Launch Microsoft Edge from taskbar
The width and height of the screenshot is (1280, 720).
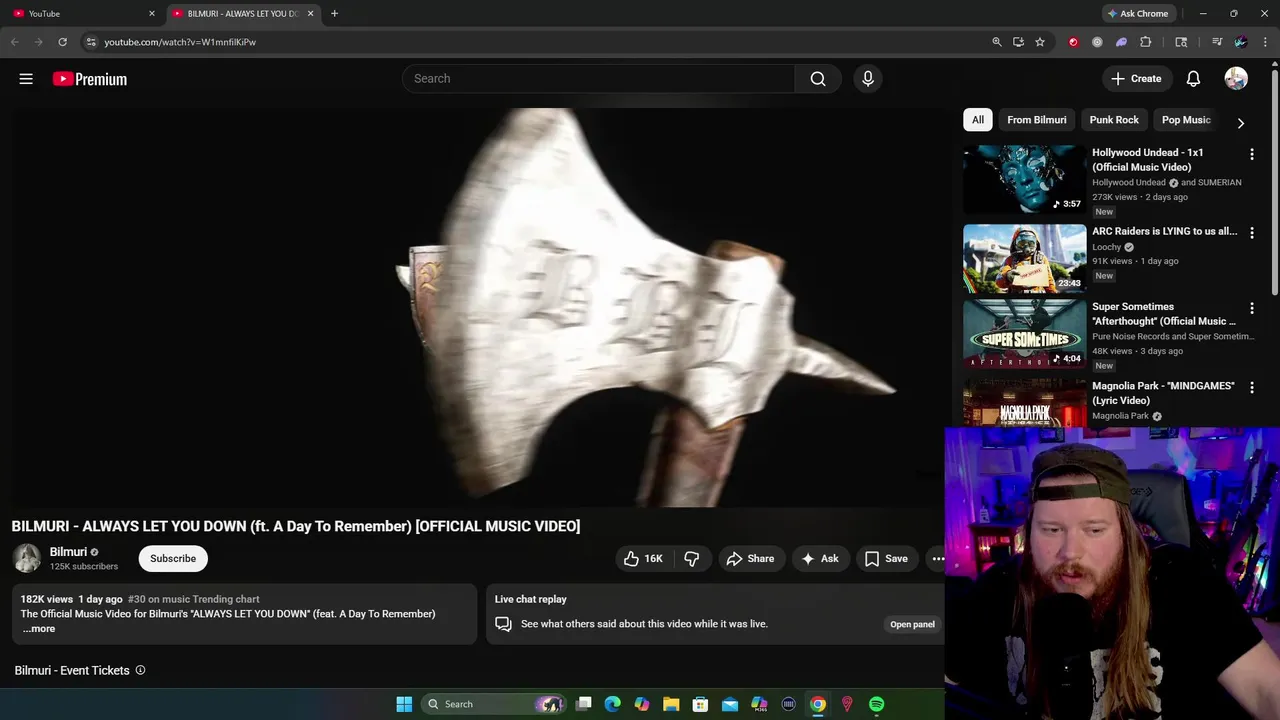coord(613,704)
